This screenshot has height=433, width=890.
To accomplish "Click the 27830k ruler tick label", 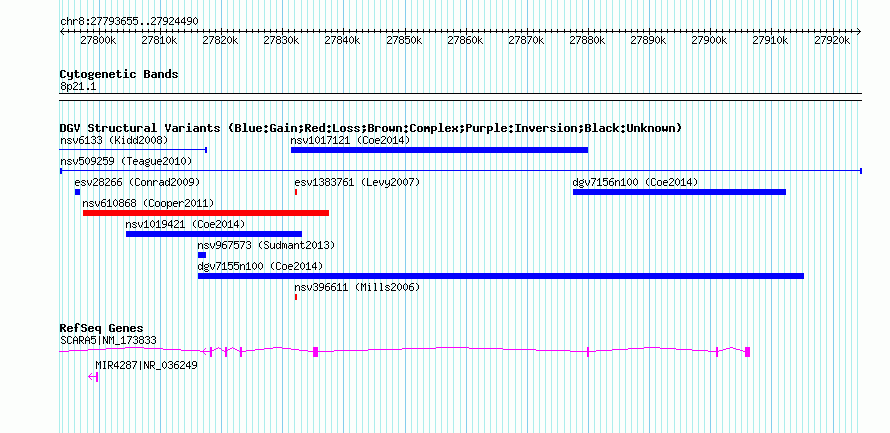I will 282,41.
